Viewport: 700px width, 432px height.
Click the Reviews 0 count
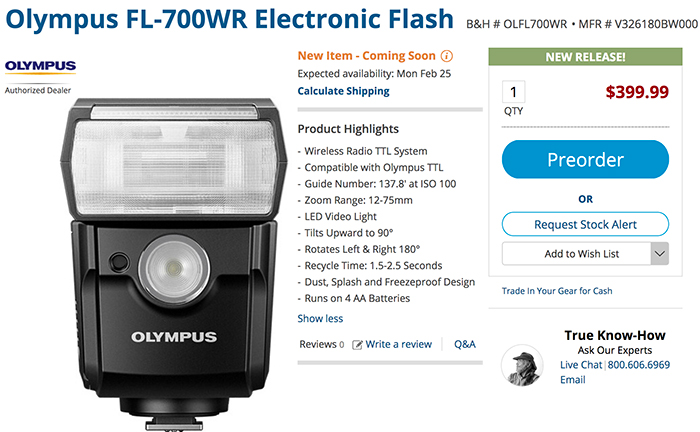coord(320,344)
